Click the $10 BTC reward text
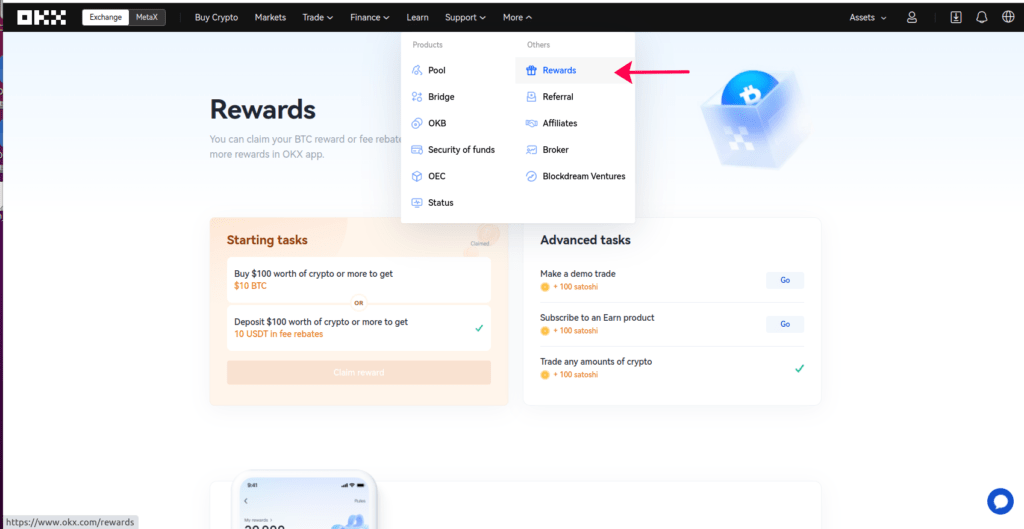 pyautogui.click(x=250, y=286)
